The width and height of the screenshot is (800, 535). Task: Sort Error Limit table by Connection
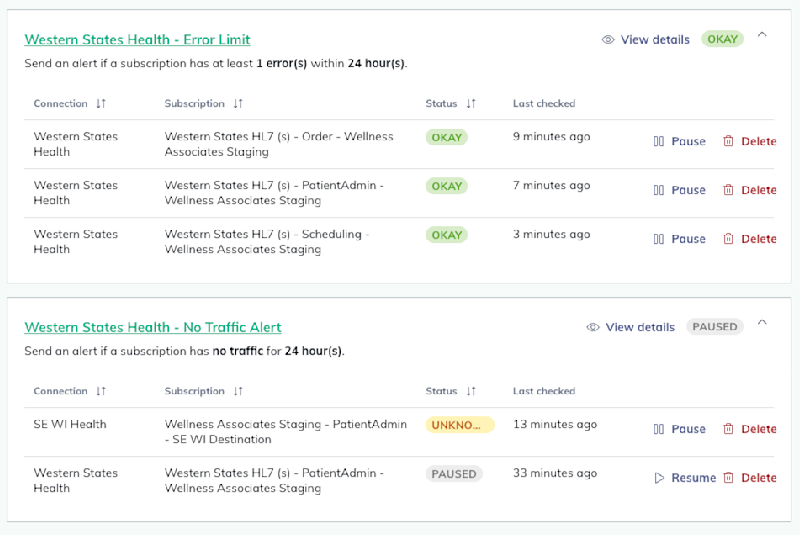[101, 104]
